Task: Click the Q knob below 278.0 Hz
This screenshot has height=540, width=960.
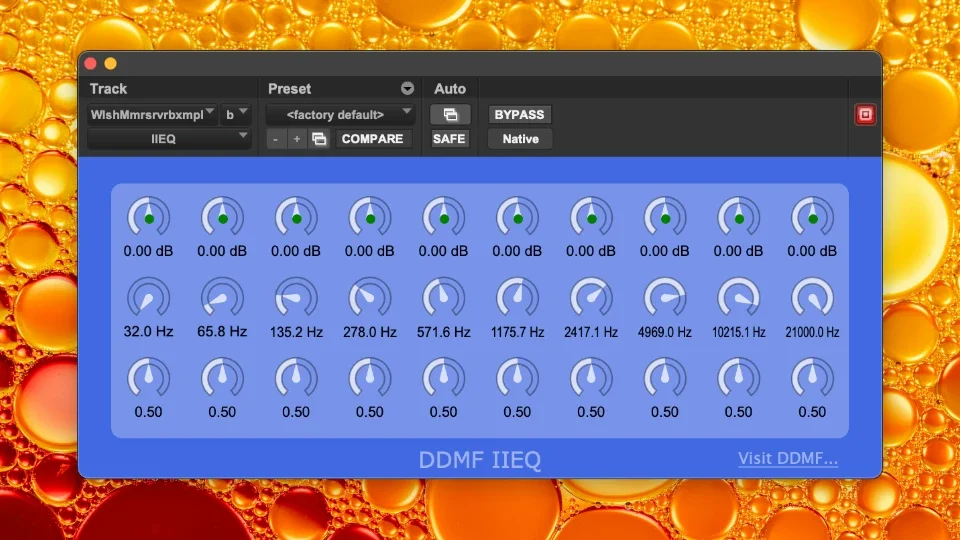Action: coord(370,378)
